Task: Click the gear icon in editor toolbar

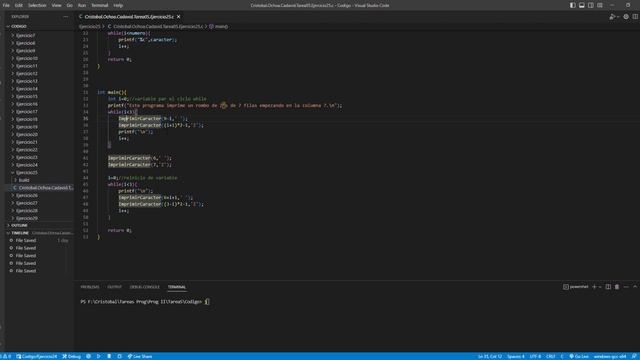Action: click(x=626, y=17)
